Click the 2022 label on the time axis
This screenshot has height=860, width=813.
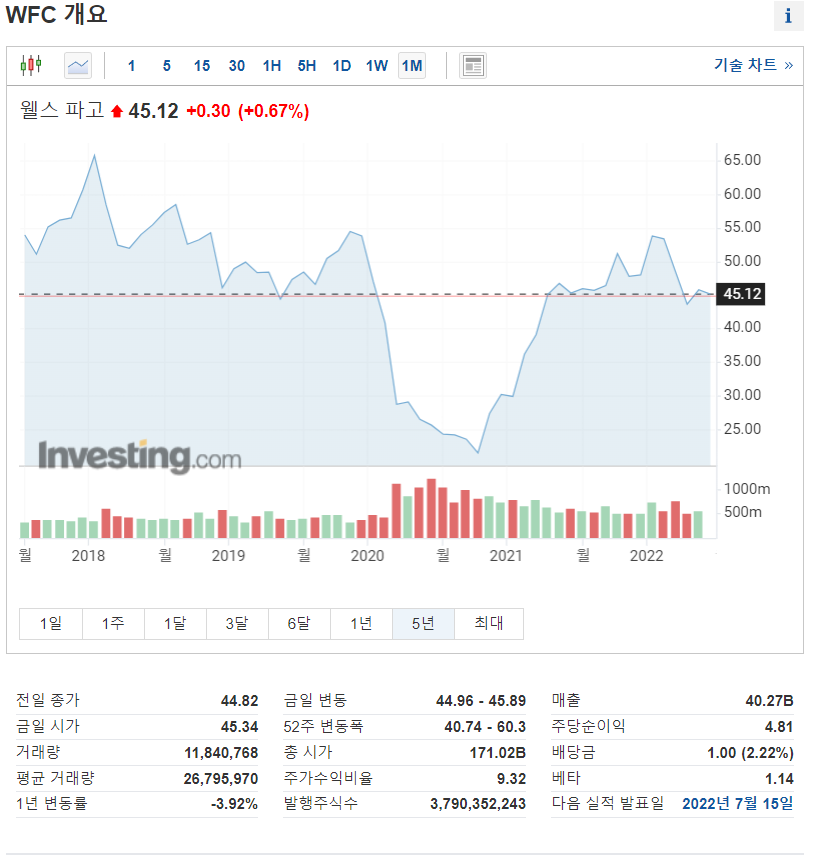point(646,556)
